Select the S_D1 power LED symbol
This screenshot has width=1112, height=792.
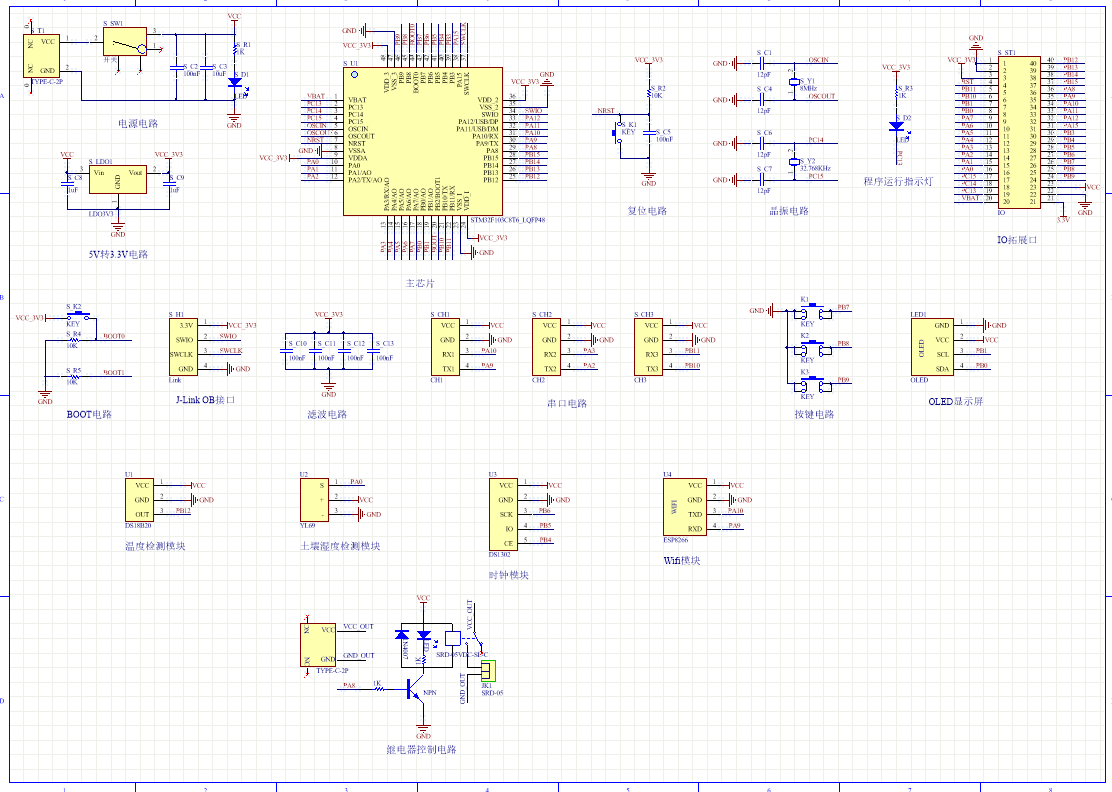click(x=235, y=82)
